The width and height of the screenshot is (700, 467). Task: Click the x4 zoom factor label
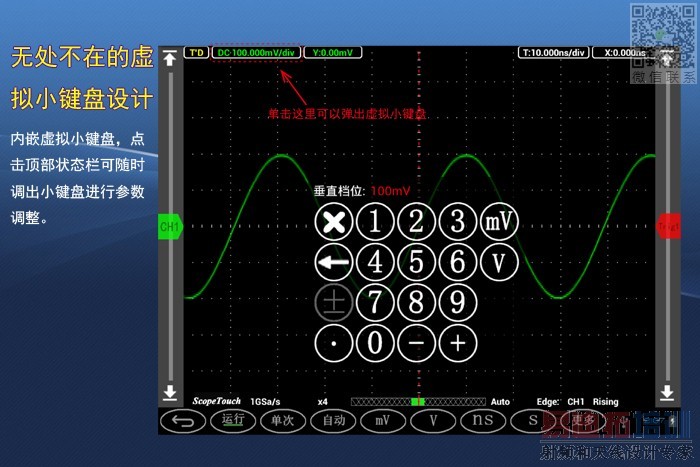click(x=322, y=402)
